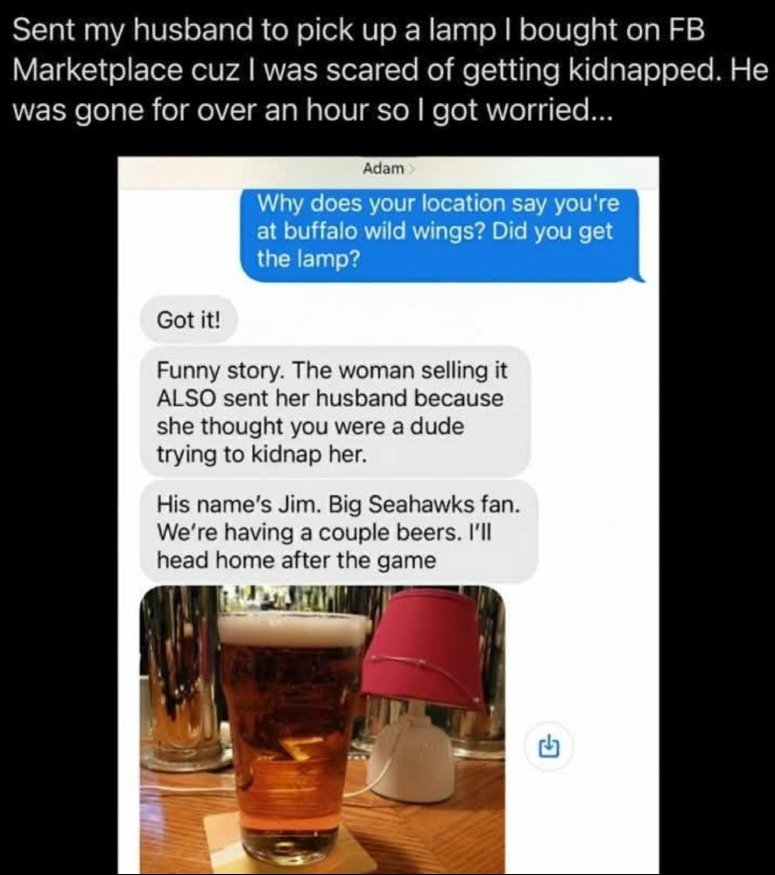
Task: Select the 'Got it!' message bubble
Action: [189, 320]
